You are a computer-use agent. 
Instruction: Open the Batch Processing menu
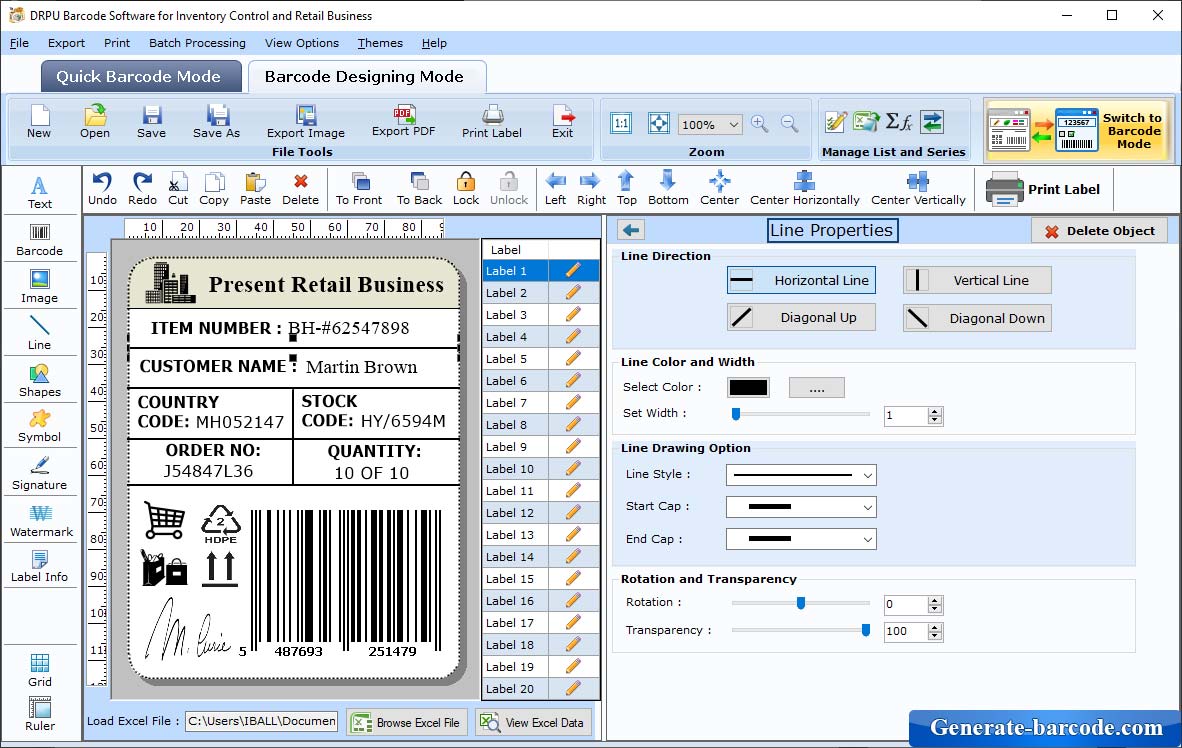[x=198, y=43]
